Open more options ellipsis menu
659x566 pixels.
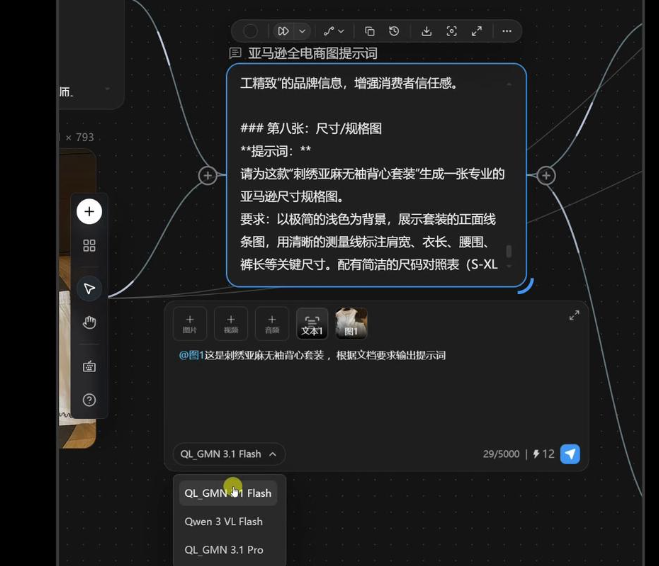click(507, 31)
